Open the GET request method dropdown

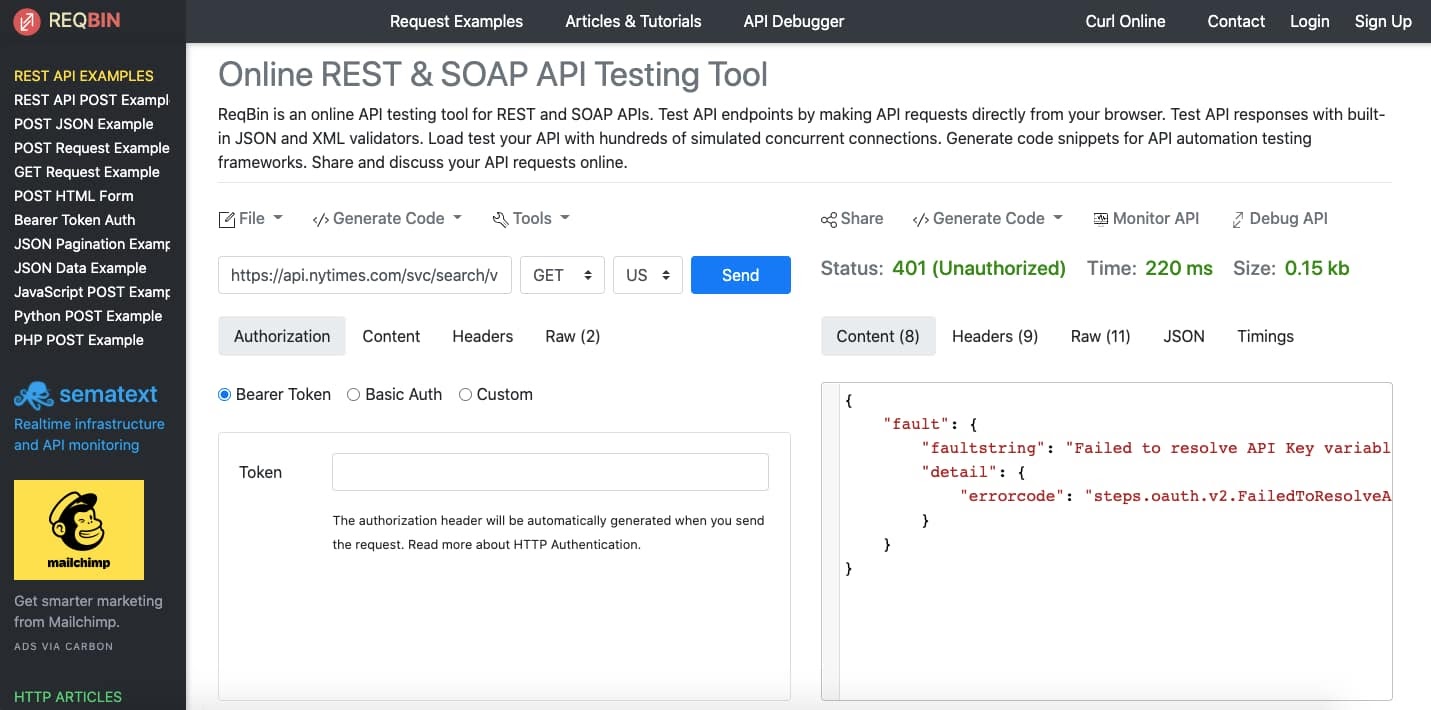tap(562, 274)
